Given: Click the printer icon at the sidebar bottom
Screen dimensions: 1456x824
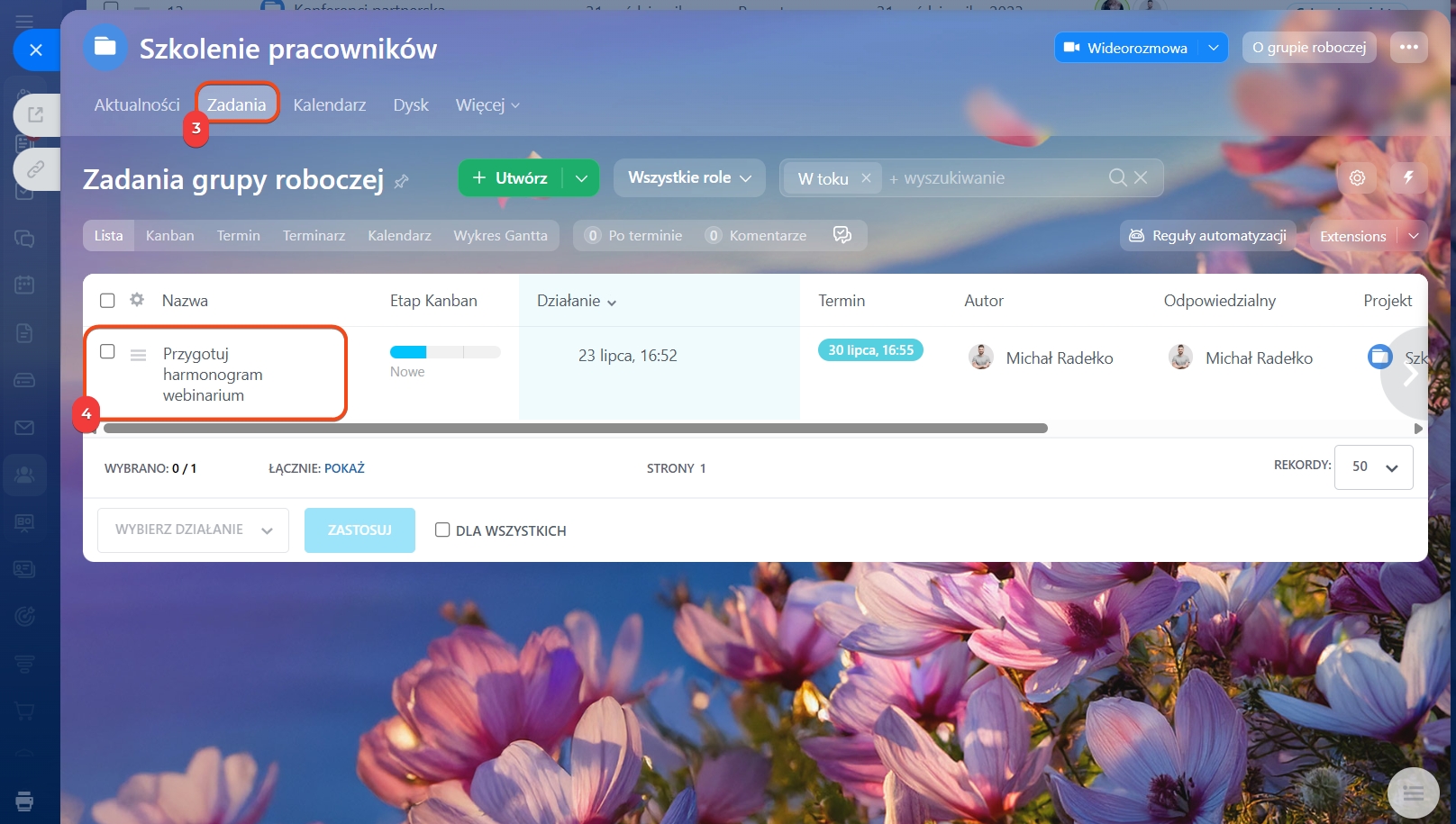Looking at the screenshot, I should [24, 801].
